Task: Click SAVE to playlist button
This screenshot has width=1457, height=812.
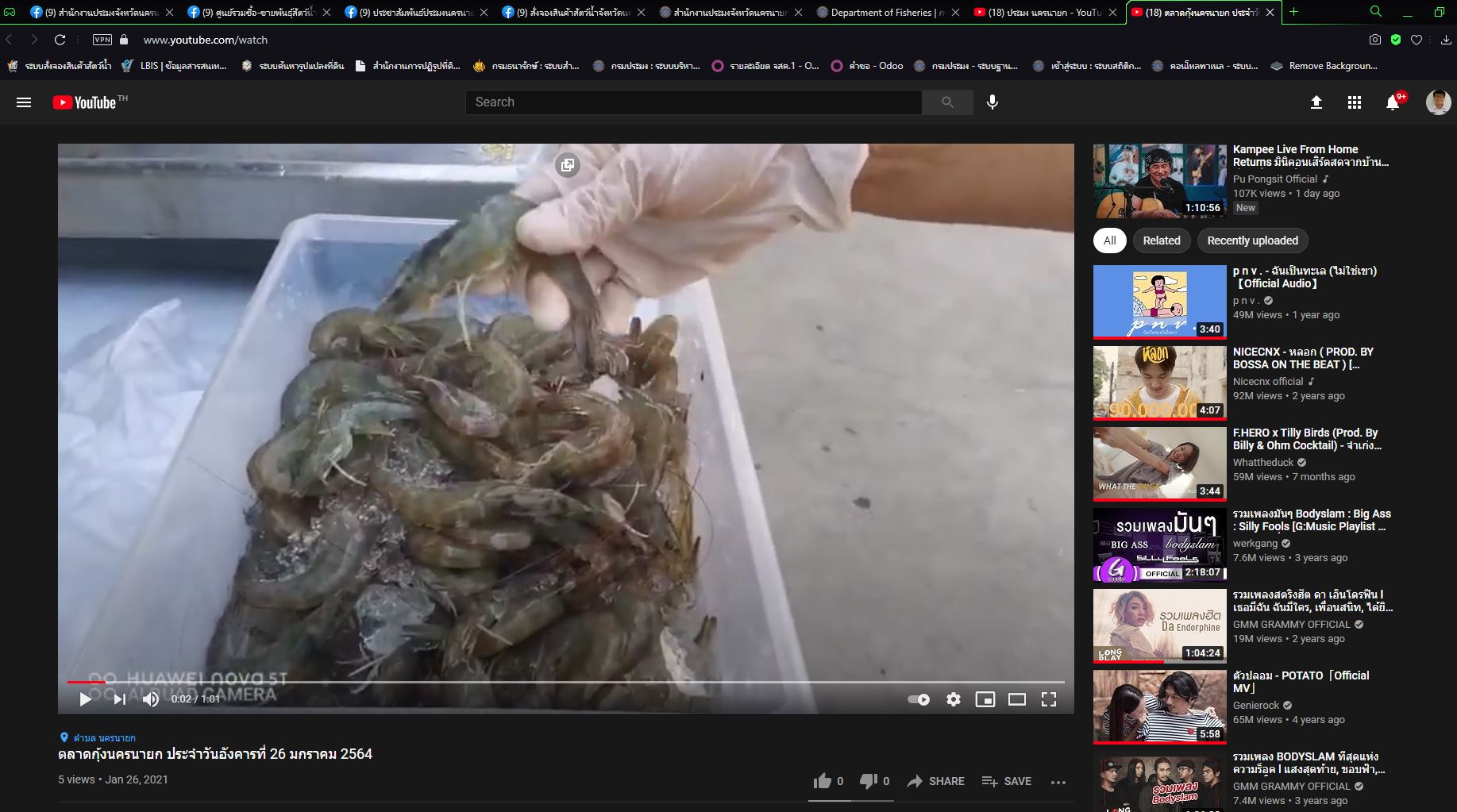Action: [x=1007, y=781]
